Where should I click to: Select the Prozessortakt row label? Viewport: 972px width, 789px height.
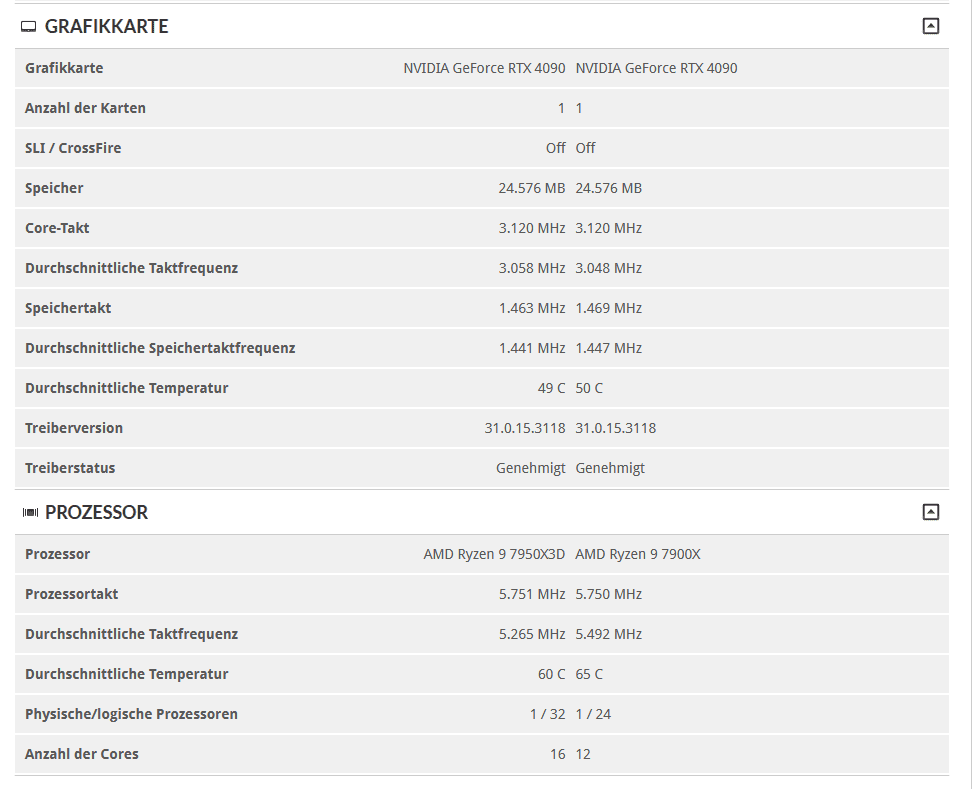(x=71, y=594)
